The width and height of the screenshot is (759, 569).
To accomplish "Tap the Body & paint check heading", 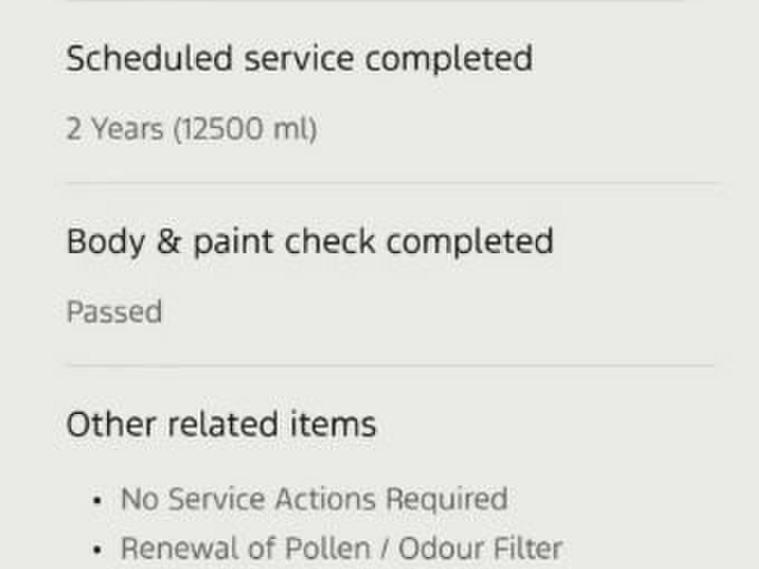I will 309,242.
